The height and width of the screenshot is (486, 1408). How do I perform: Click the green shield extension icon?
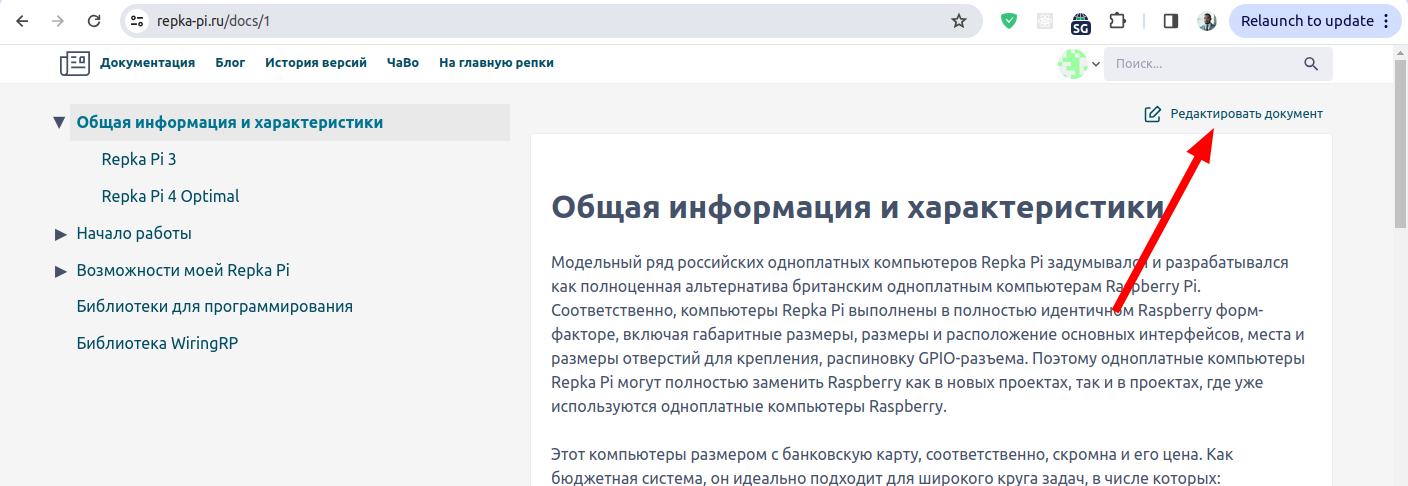pos(1009,21)
